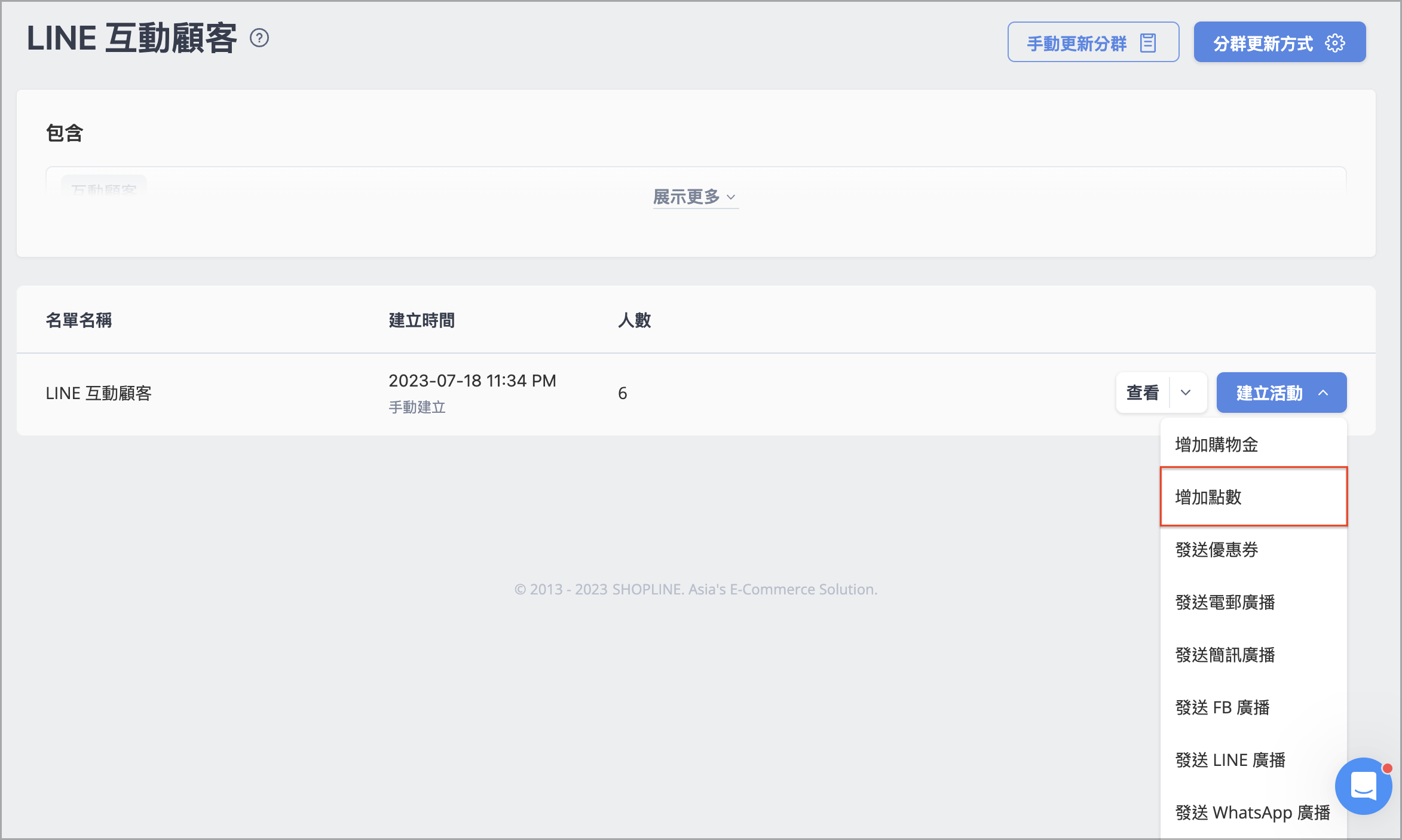Click the 手動建立 label

pos(417,407)
